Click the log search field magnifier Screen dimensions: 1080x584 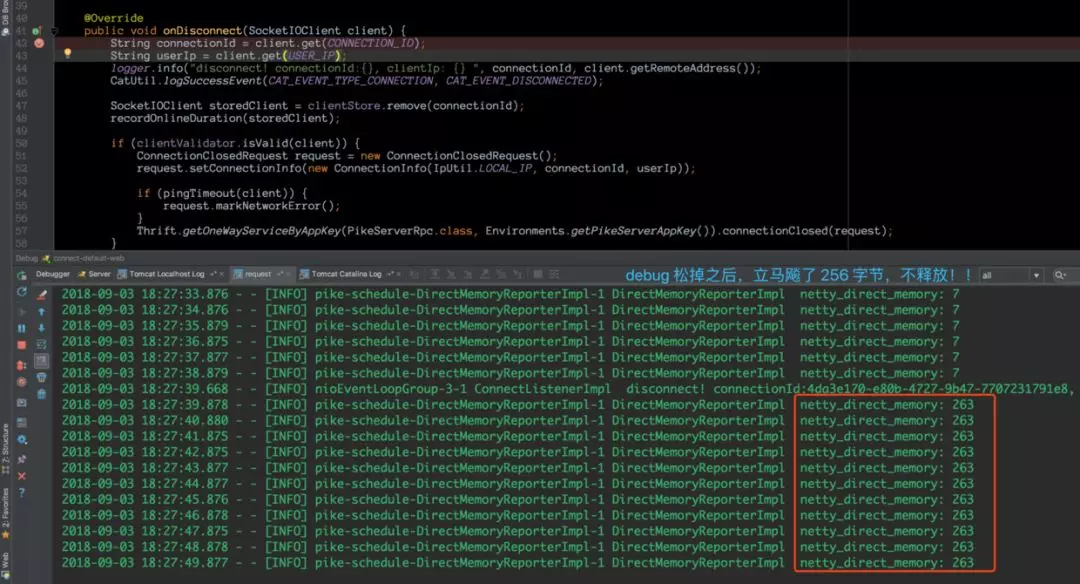(x=1059, y=275)
